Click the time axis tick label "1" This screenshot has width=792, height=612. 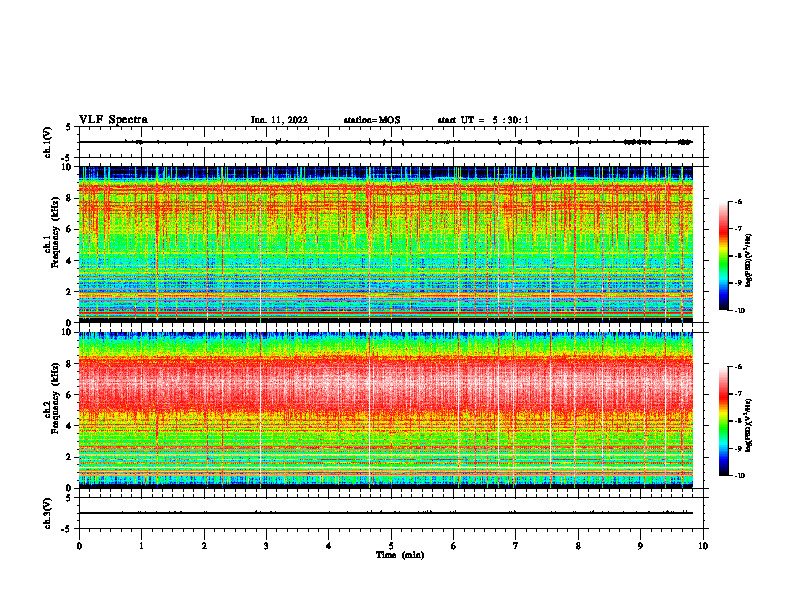[141, 546]
